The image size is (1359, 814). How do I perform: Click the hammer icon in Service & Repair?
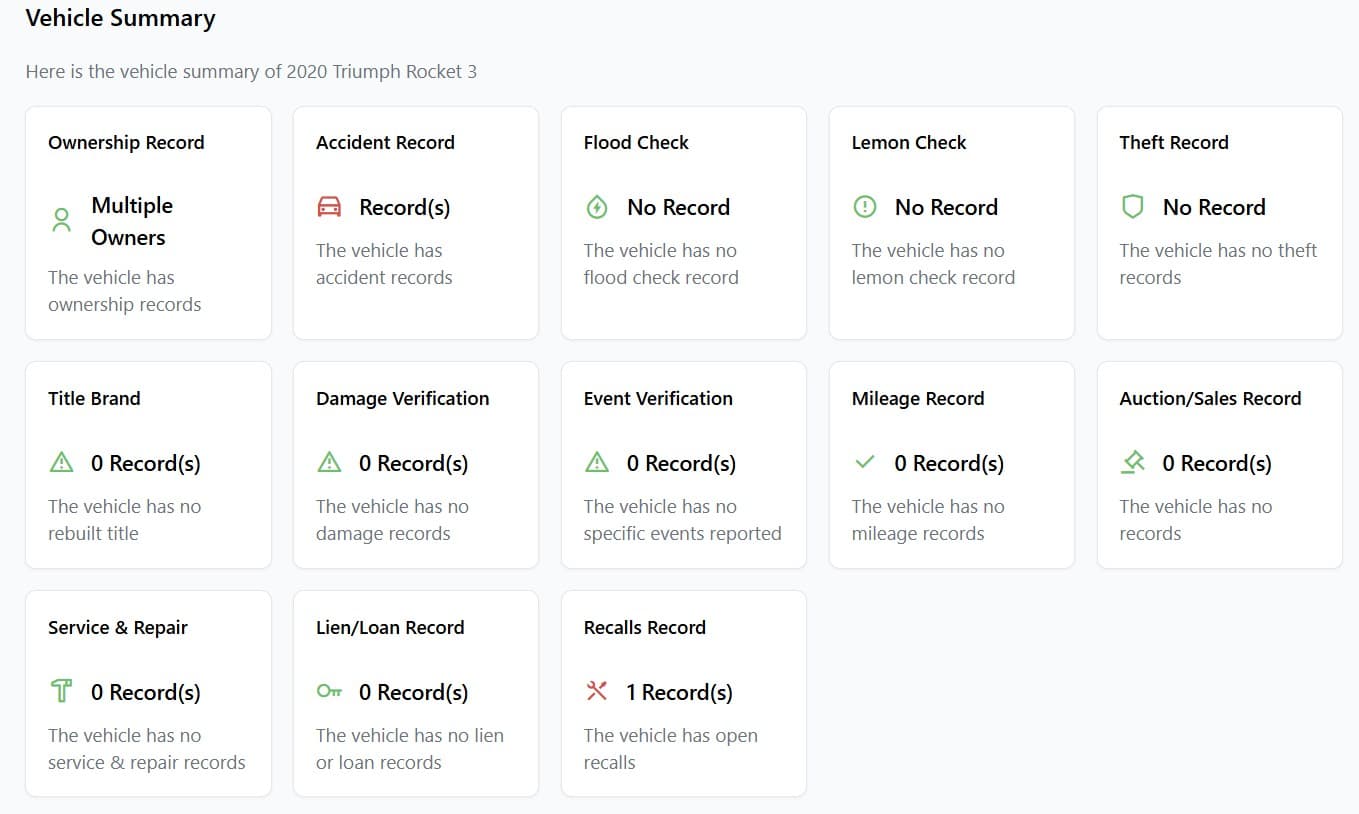[x=61, y=691]
